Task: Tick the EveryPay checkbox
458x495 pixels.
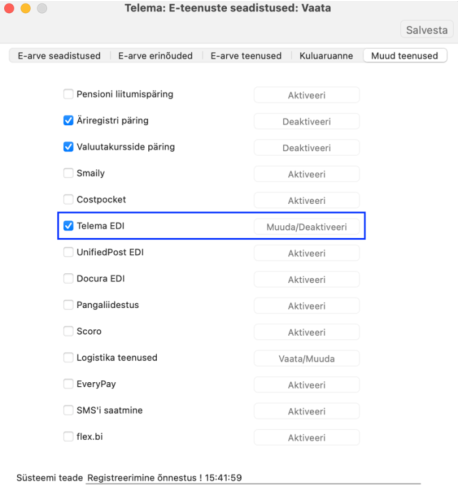Action: tap(68, 384)
